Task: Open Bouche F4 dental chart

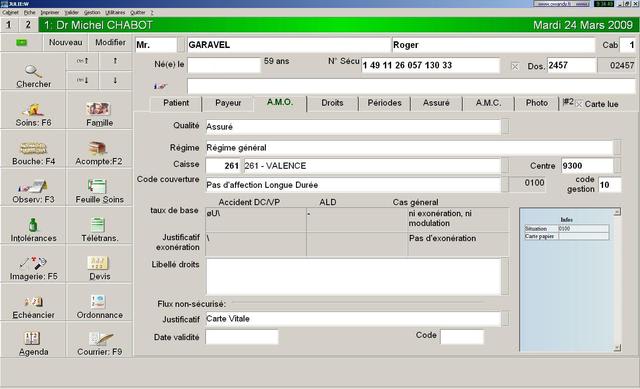Action: pyautogui.click(x=33, y=149)
